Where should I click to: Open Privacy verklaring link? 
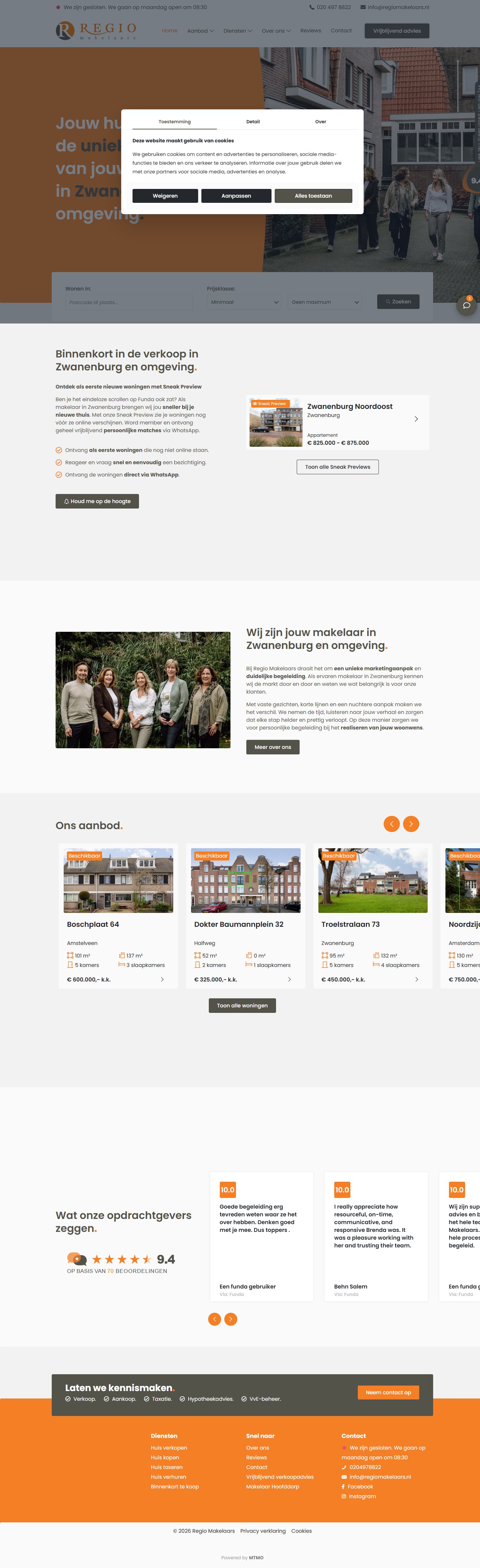(263, 1531)
